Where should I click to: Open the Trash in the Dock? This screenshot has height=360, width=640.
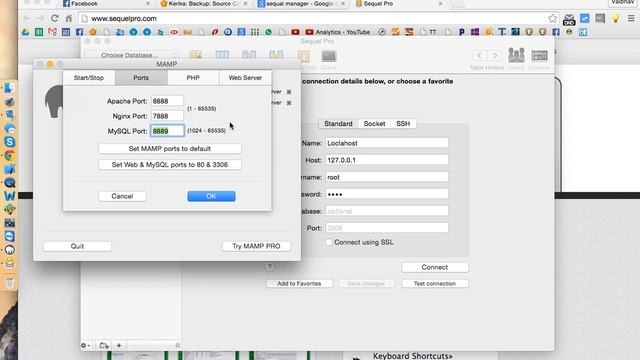(x=9, y=282)
